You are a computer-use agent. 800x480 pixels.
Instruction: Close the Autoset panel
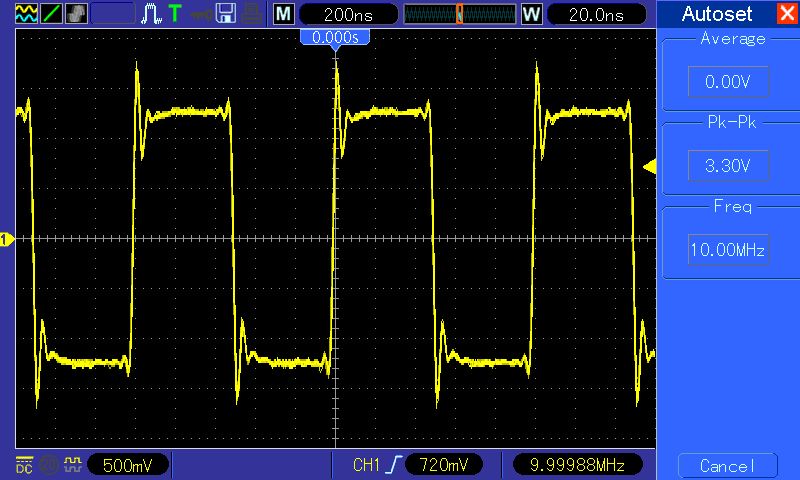[x=786, y=13]
